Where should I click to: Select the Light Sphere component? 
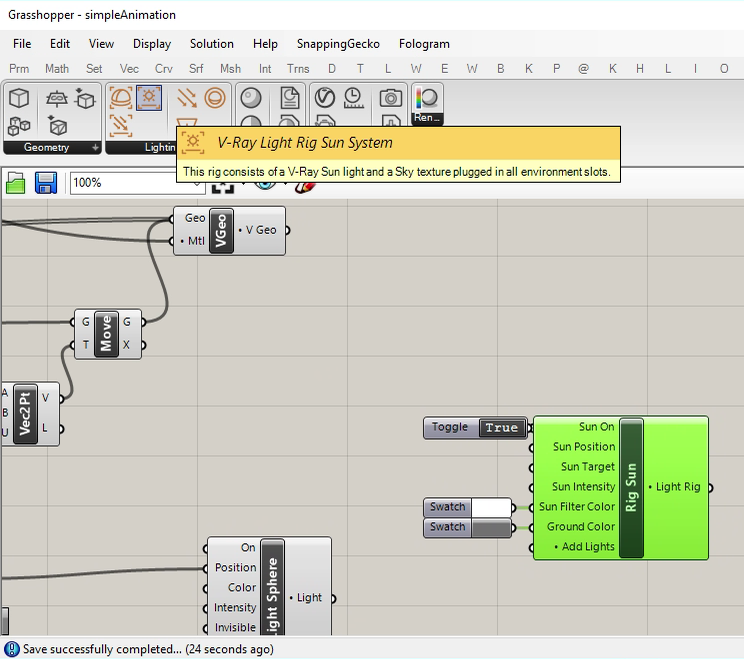272,587
